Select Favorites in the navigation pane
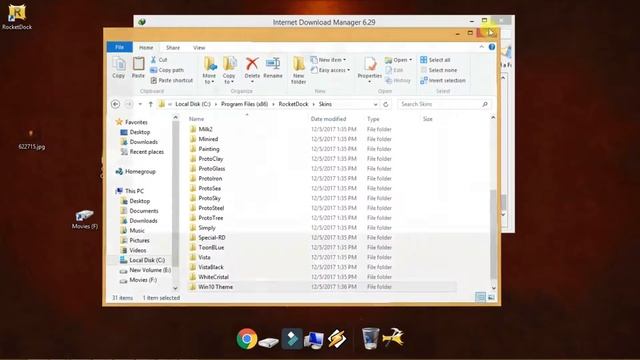The image size is (640, 360). (x=132, y=122)
